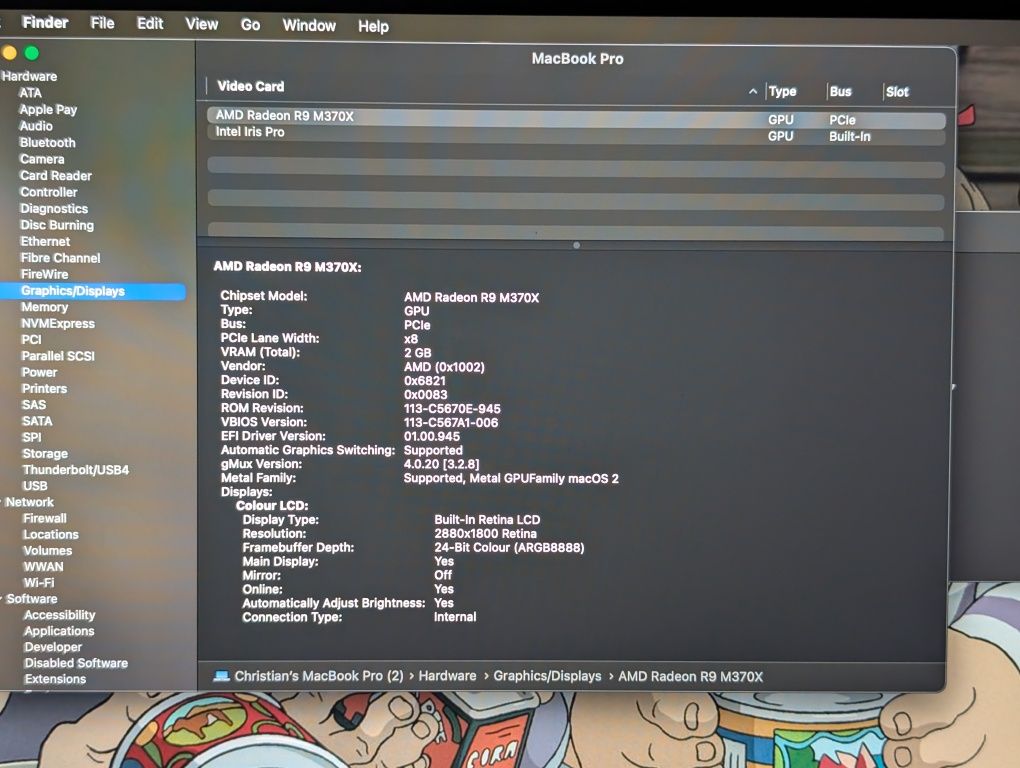Click Graphics/Displays in the path bar
The width and height of the screenshot is (1020, 768).
click(547, 676)
